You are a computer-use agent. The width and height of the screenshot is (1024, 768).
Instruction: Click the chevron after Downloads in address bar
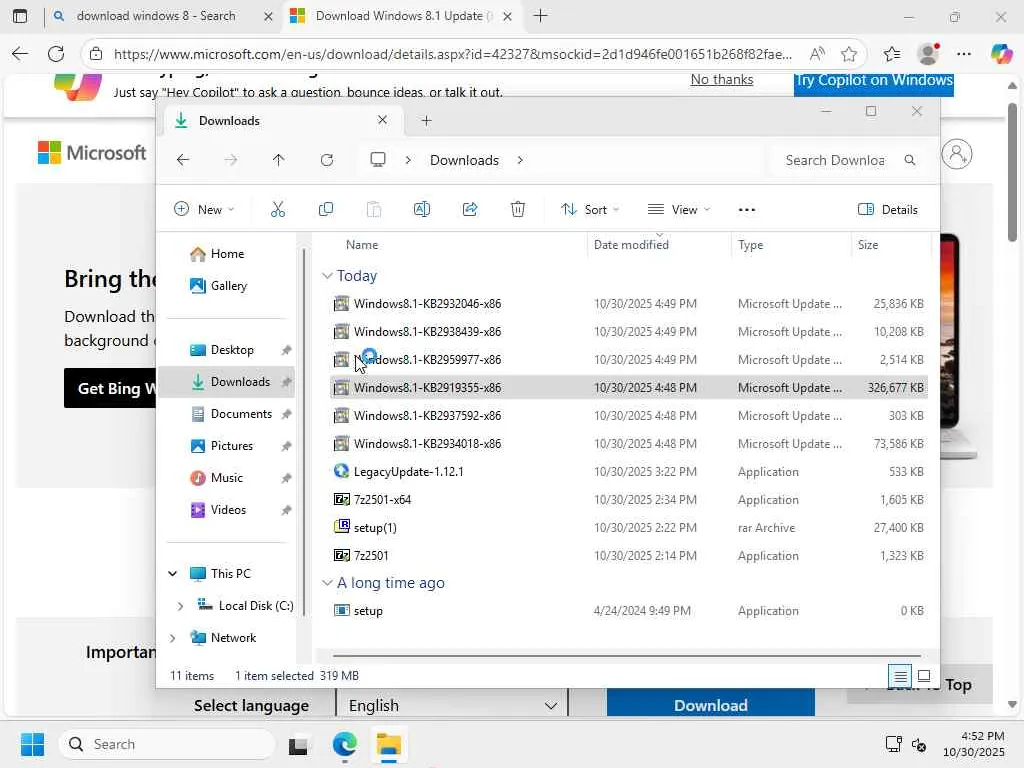[x=520, y=160]
